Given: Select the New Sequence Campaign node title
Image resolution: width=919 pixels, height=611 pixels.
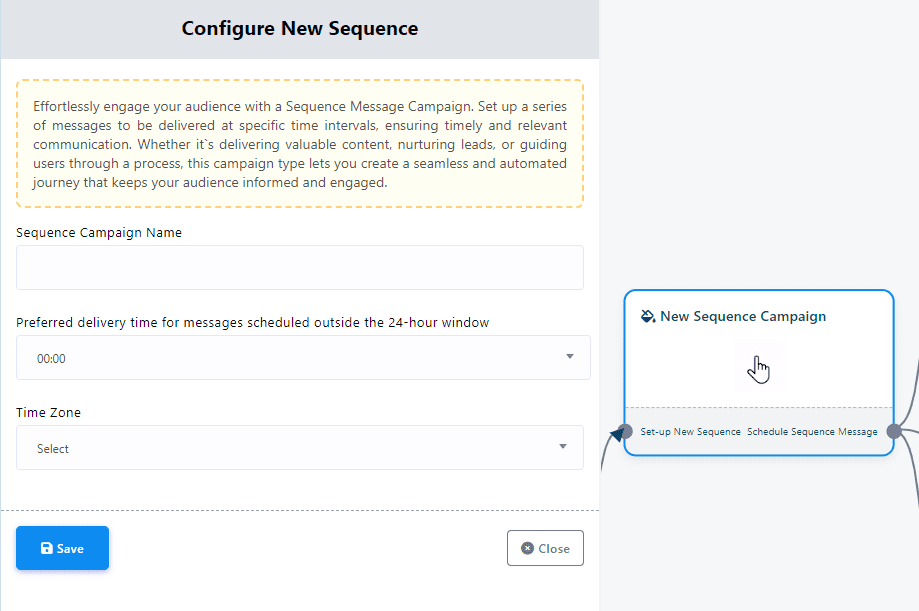Looking at the screenshot, I should [x=743, y=316].
